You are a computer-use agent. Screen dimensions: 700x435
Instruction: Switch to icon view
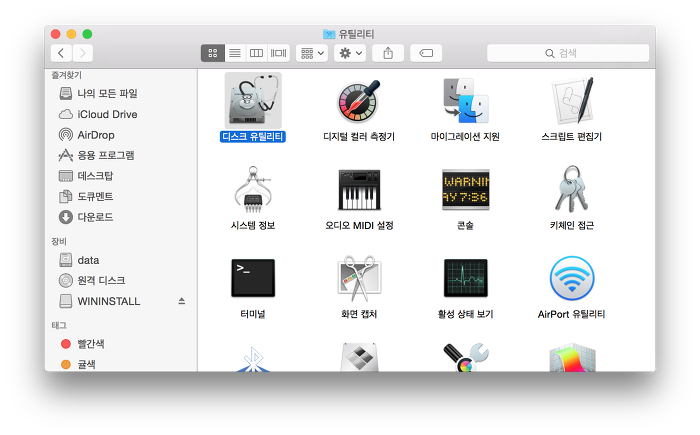[213, 53]
